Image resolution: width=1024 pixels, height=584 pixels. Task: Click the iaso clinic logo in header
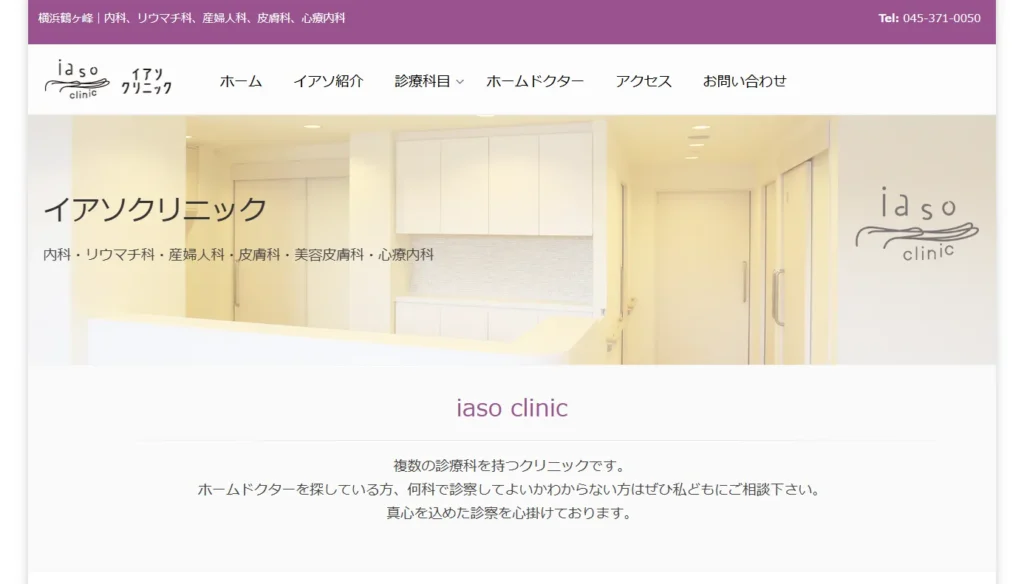click(x=77, y=80)
